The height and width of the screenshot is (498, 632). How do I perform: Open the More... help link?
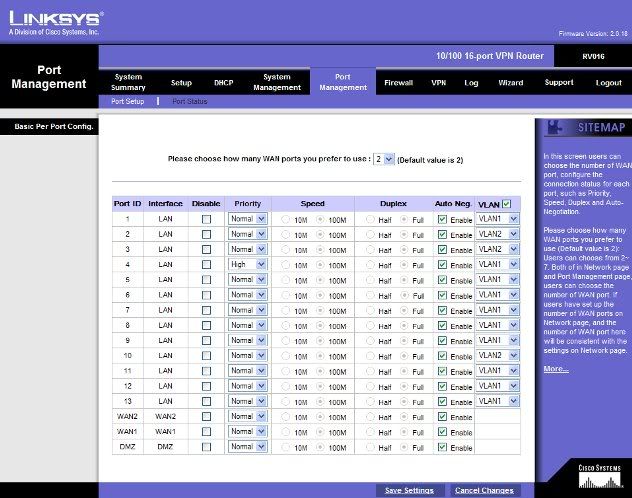tap(556, 369)
